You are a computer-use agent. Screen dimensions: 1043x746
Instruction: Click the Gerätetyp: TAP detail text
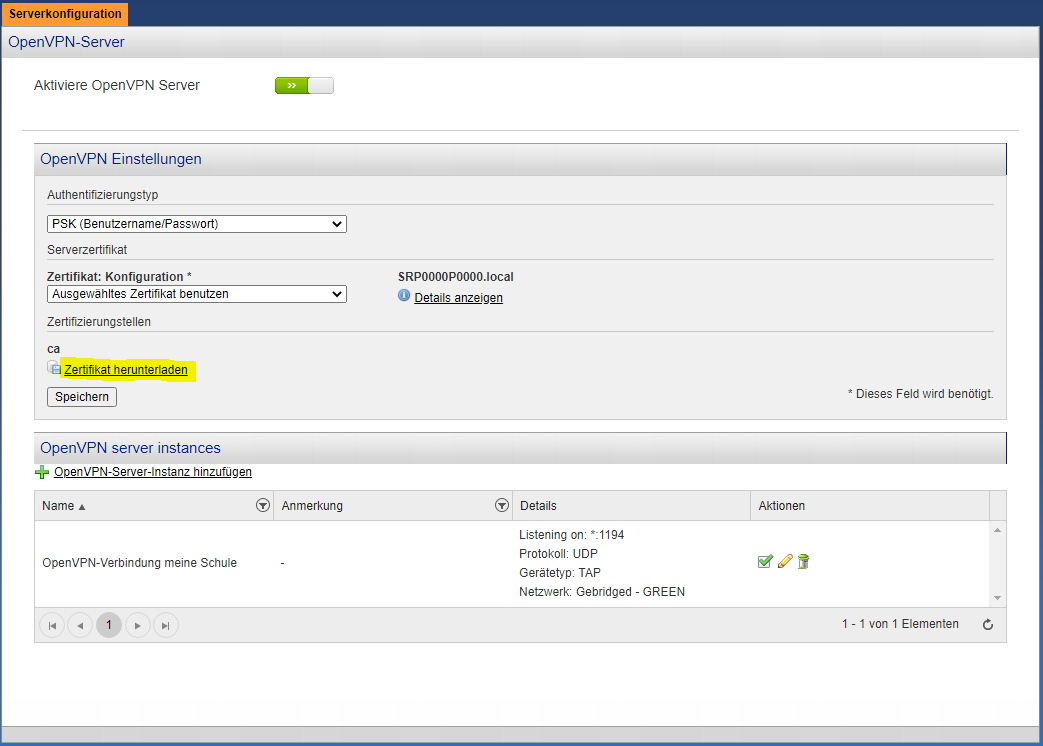coord(559,573)
